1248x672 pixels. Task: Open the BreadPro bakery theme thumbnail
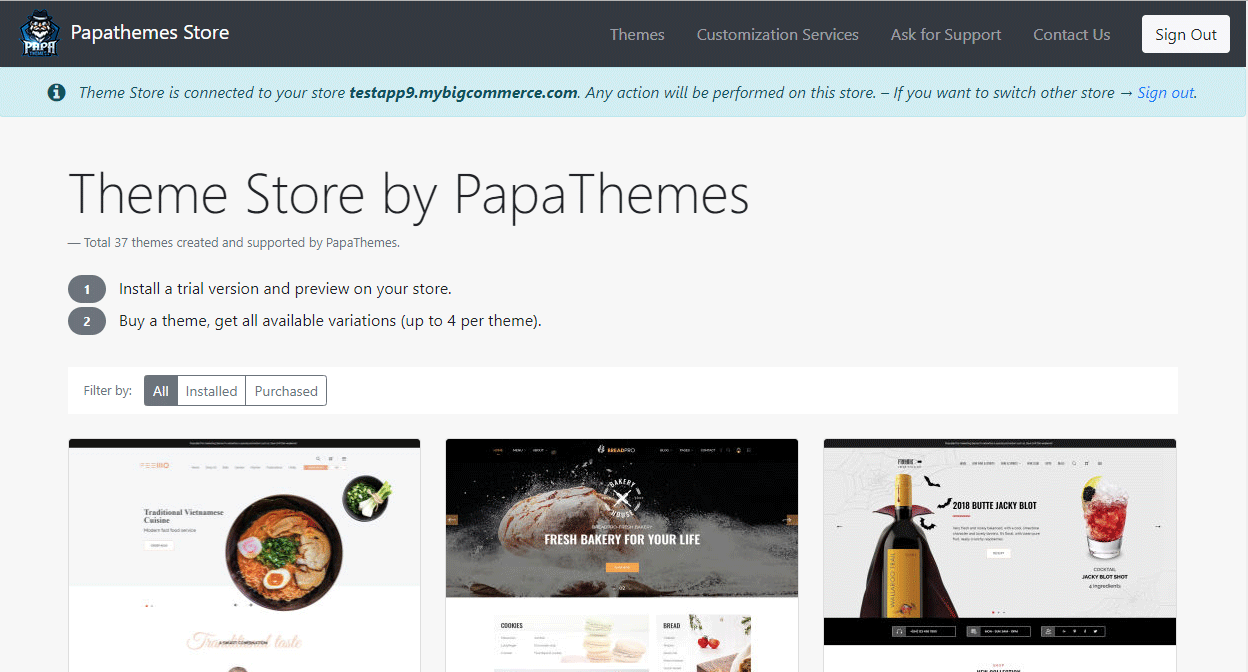(x=621, y=555)
